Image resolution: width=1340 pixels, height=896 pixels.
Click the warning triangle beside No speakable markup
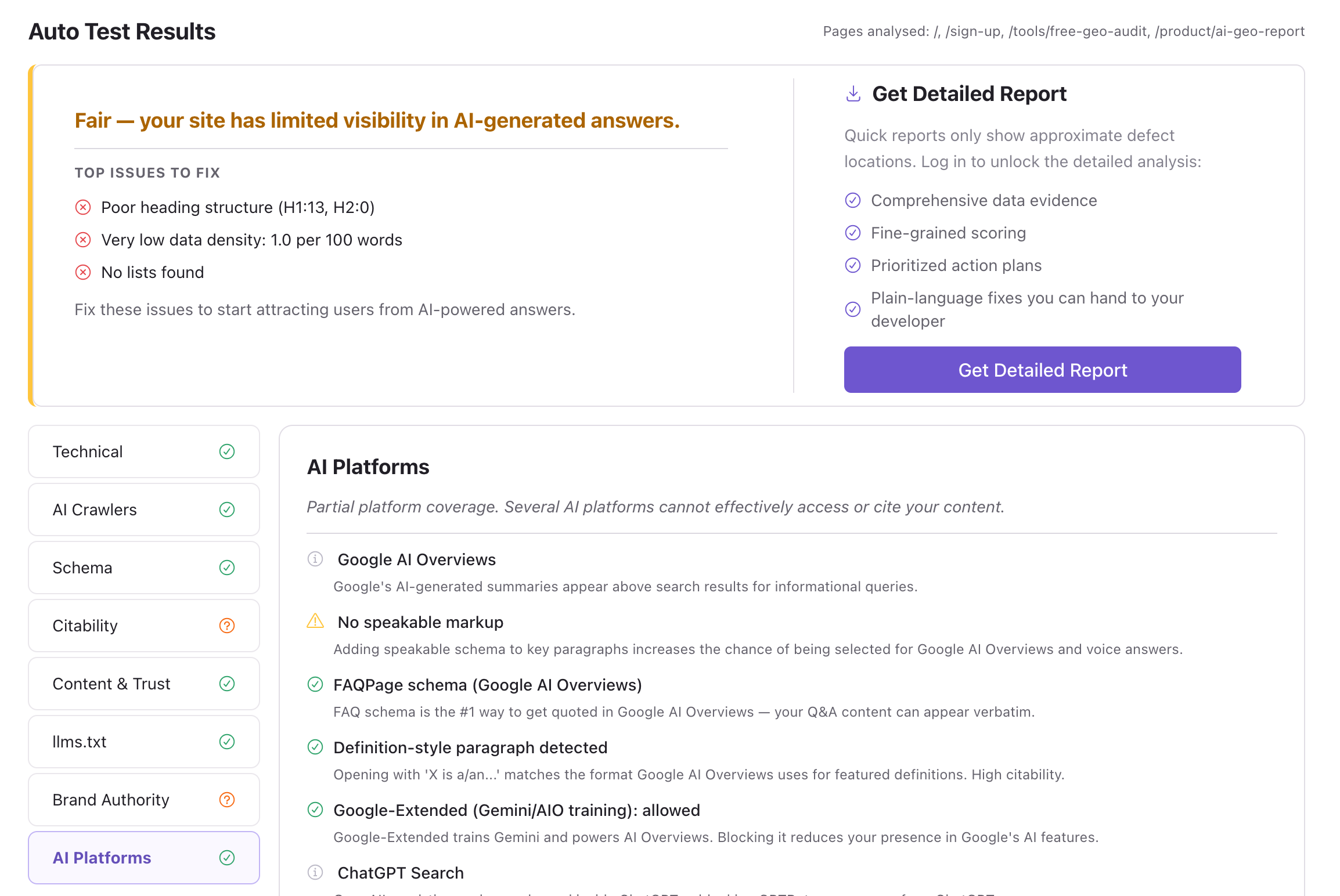click(315, 622)
